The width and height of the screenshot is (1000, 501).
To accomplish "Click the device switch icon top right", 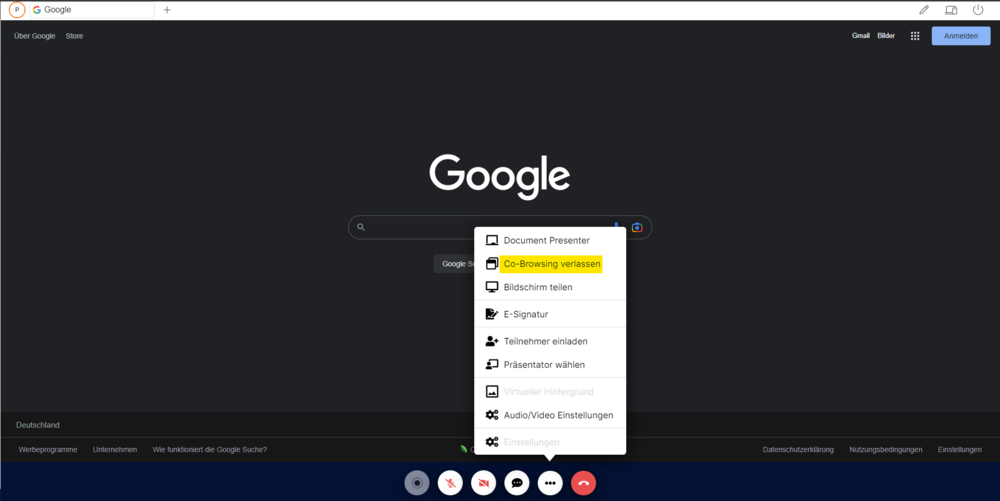I will point(951,10).
